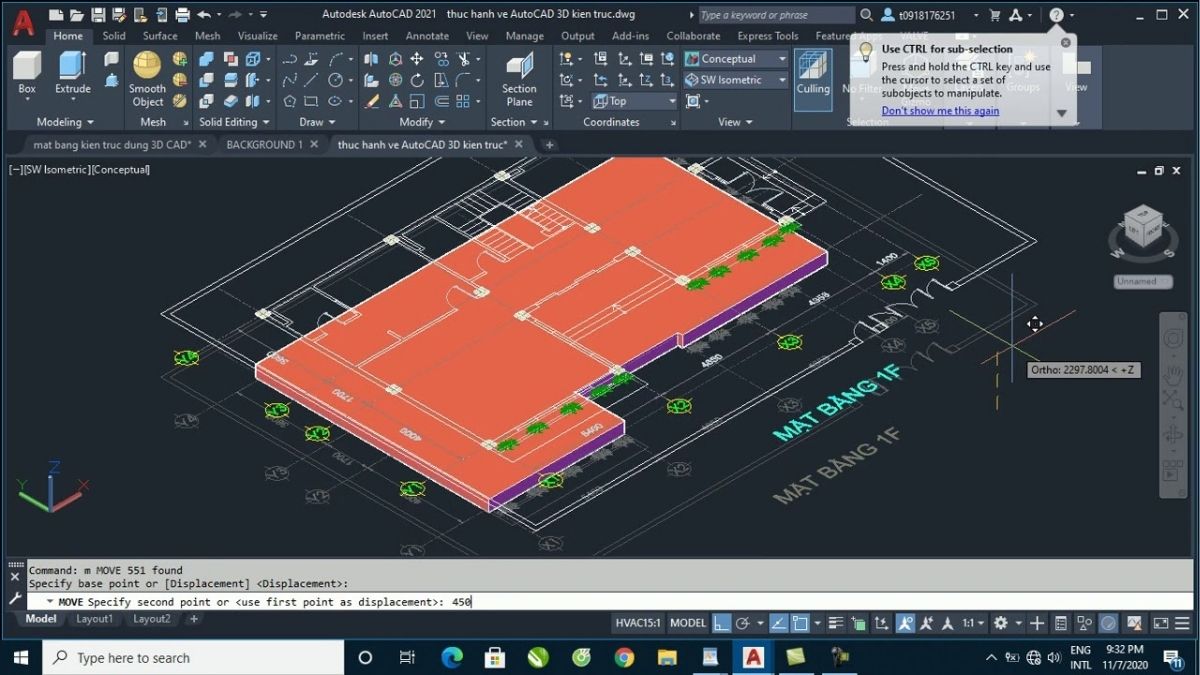Click the Solid Union icon
The image size is (1200, 675).
coord(207,59)
